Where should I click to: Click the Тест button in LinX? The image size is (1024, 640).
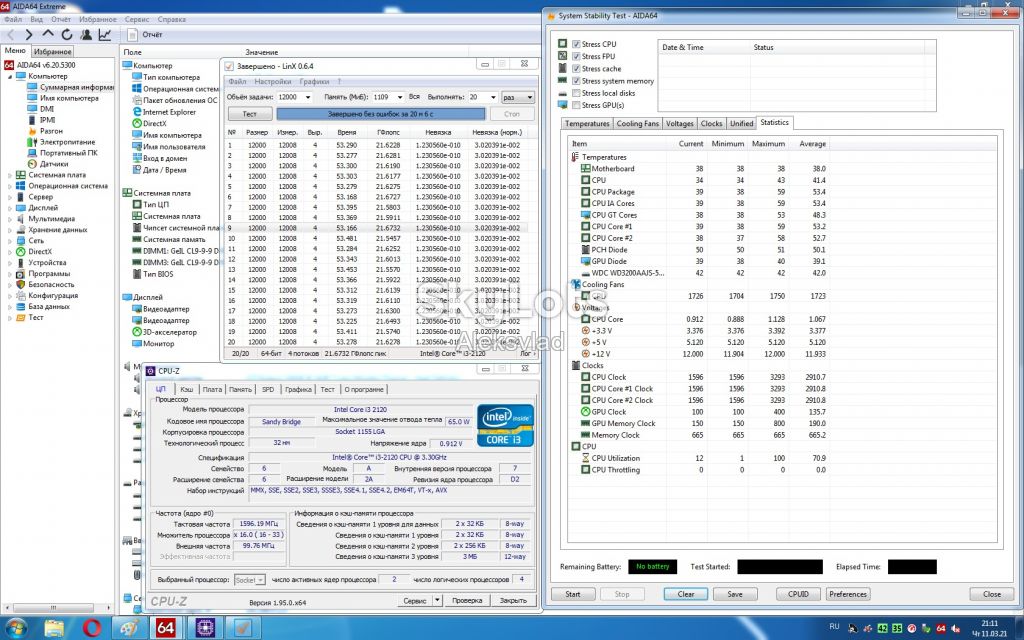(249, 114)
